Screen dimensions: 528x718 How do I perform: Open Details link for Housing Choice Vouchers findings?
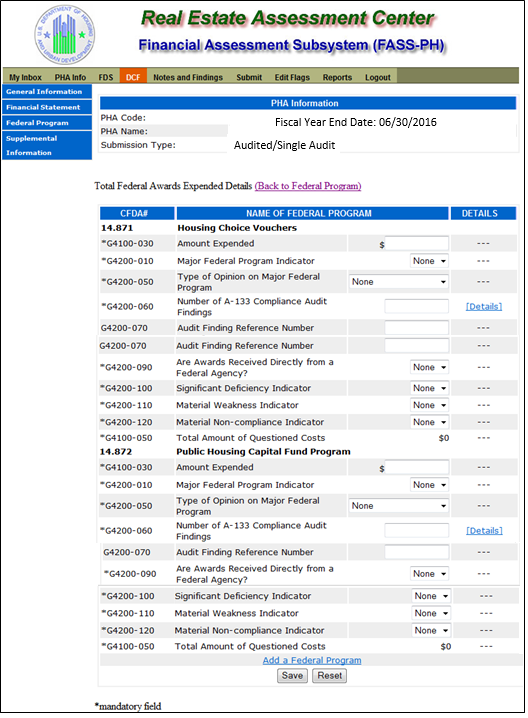point(484,306)
